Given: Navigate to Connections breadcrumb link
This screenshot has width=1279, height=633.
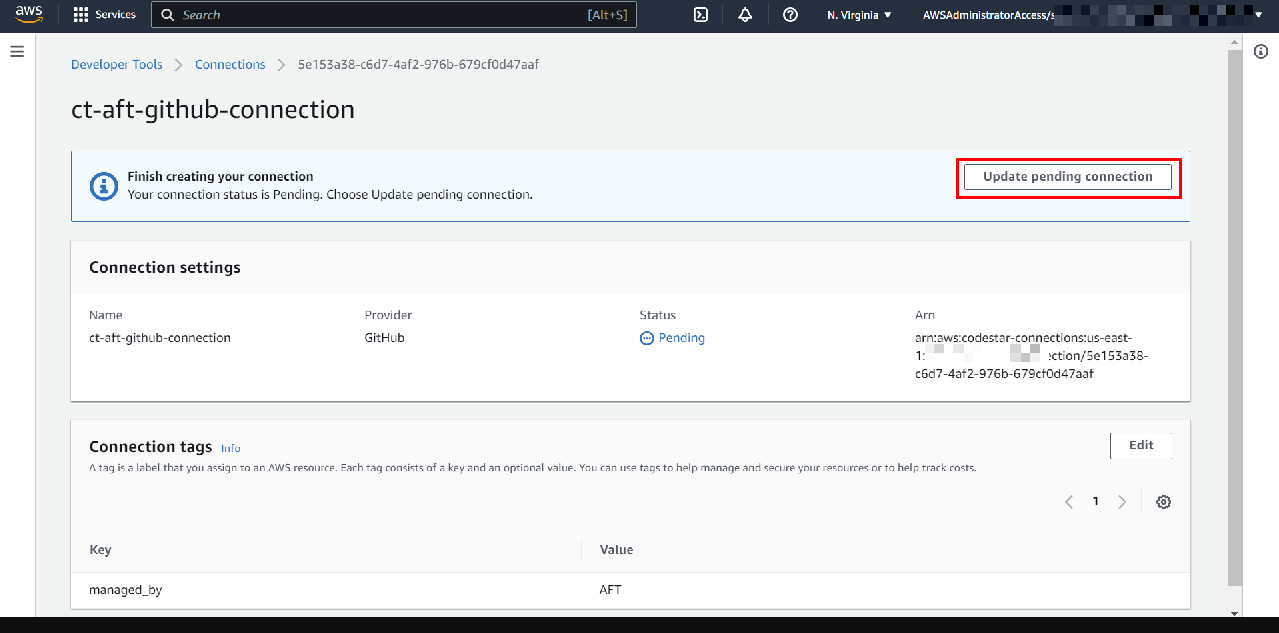Looking at the screenshot, I should coord(230,64).
